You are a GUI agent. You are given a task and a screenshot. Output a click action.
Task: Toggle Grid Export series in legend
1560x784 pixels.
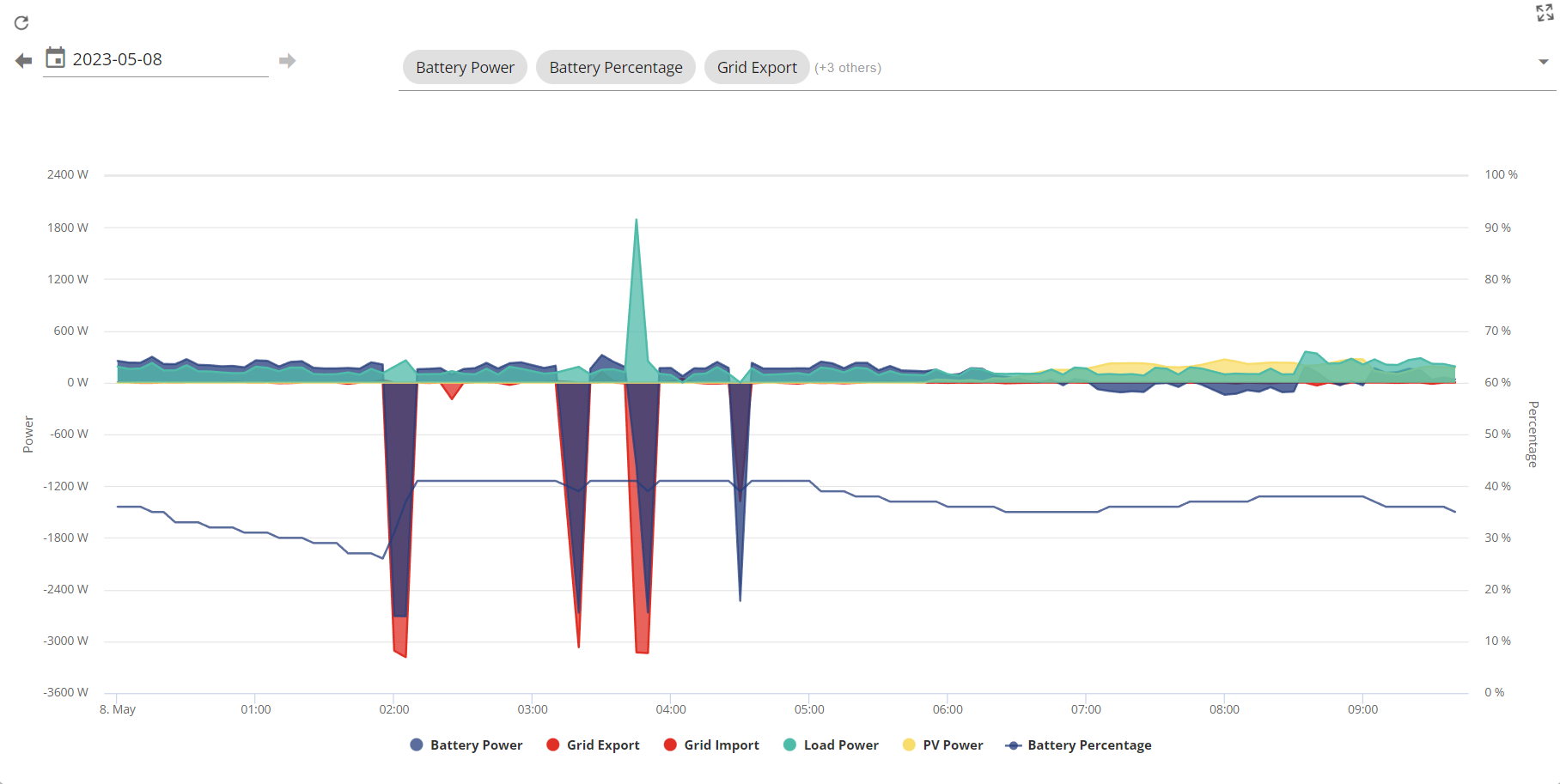tap(594, 745)
